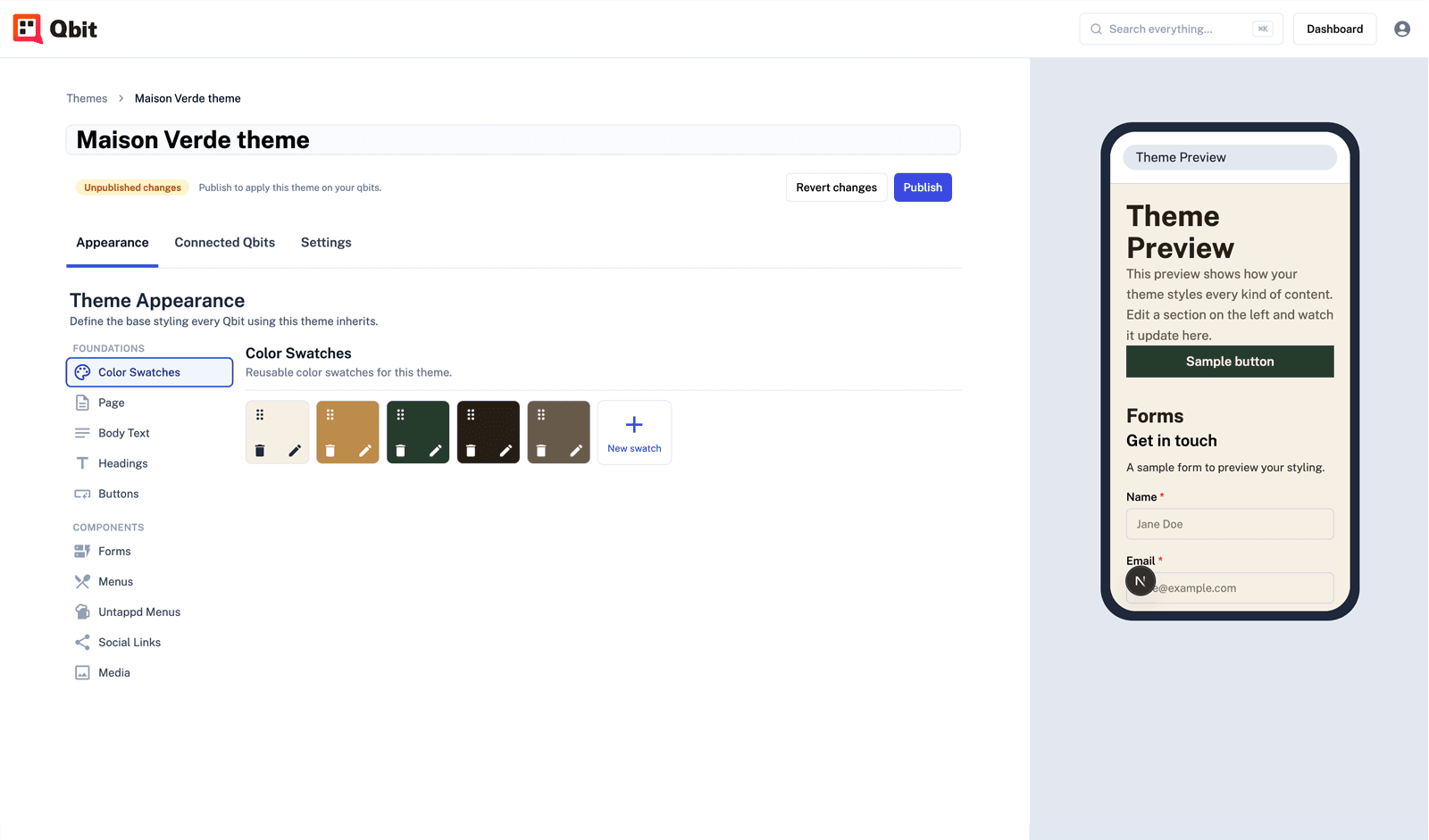The image size is (1429, 840).
Task: Delete the cream color swatch
Action: click(x=260, y=451)
